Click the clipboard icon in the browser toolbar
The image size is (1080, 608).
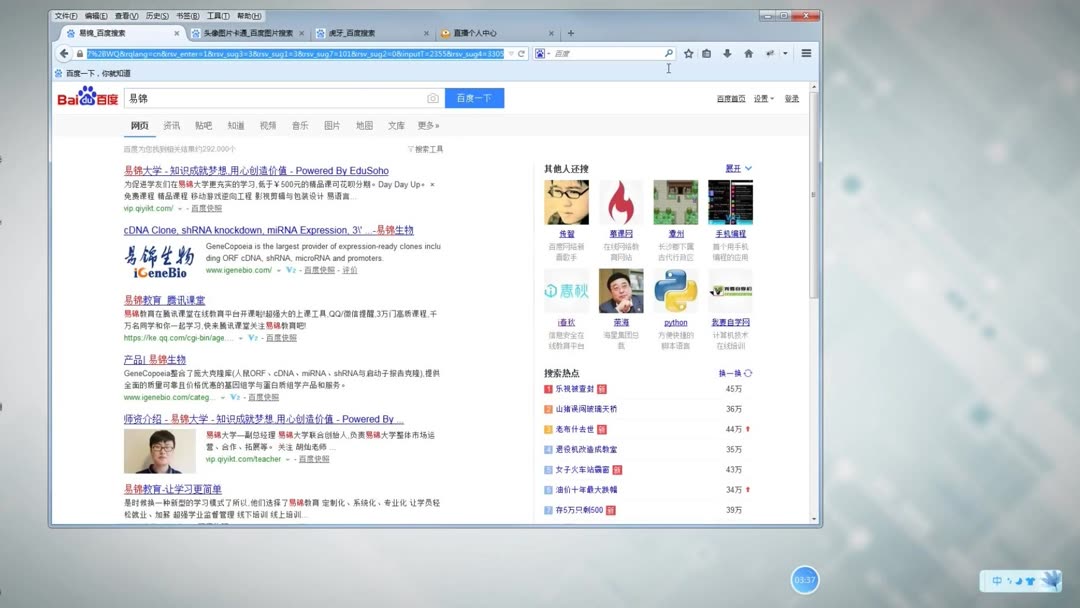pyautogui.click(x=706, y=53)
